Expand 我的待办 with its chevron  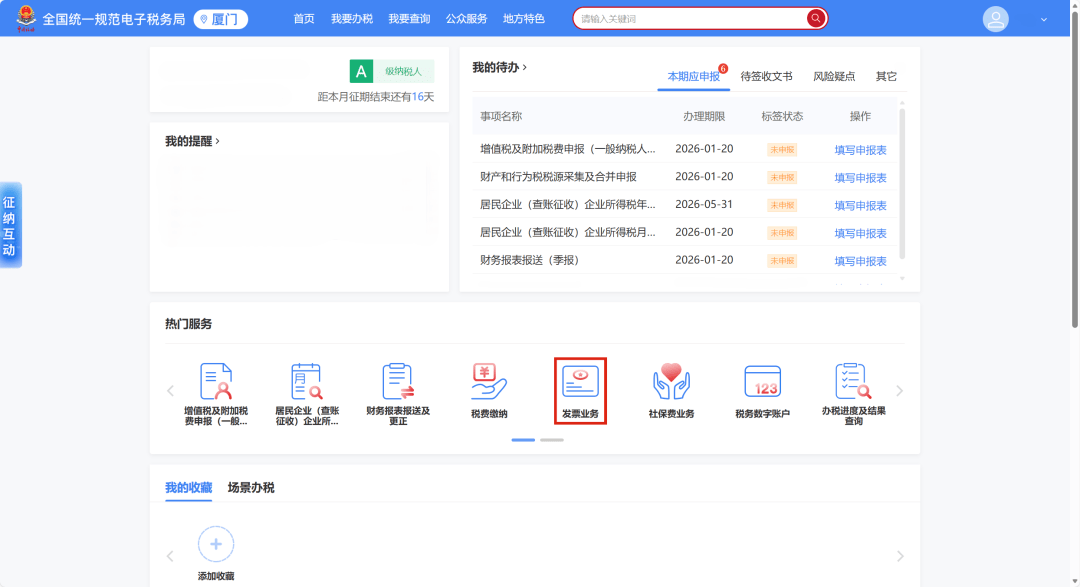point(524,67)
